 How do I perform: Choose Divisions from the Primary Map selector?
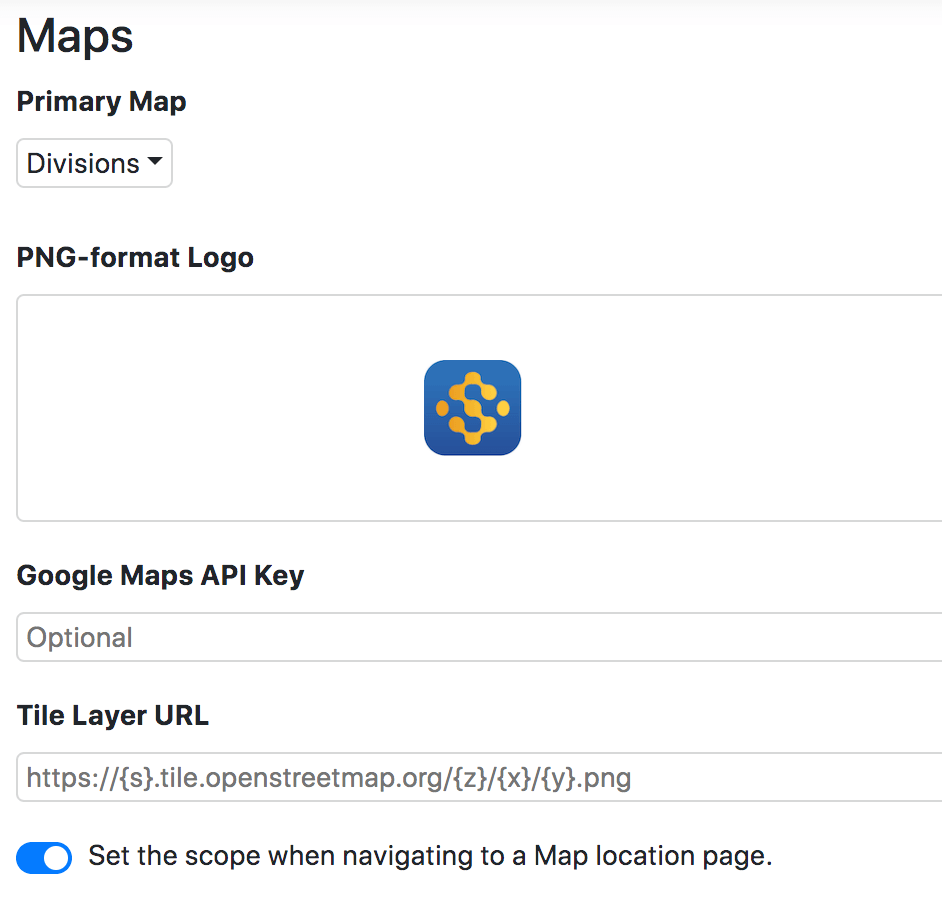(93, 162)
